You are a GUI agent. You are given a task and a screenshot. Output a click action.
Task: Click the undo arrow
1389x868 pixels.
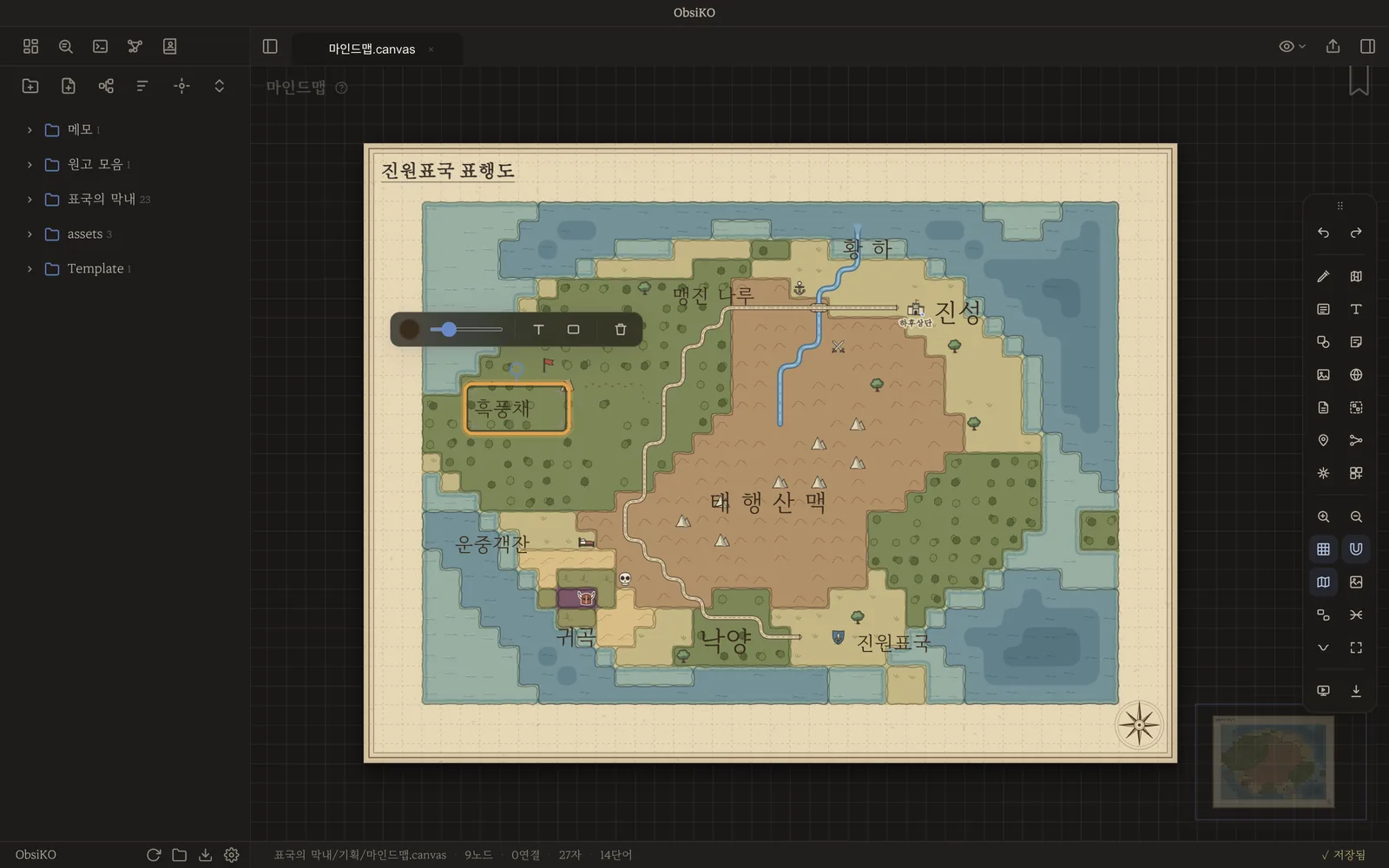click(x=1323, y=233)
